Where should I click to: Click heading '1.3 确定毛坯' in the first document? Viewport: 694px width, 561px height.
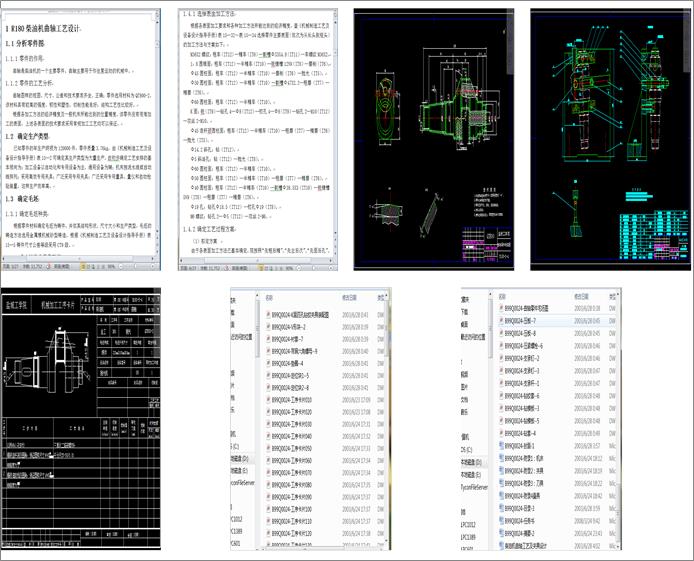point(22,199)
